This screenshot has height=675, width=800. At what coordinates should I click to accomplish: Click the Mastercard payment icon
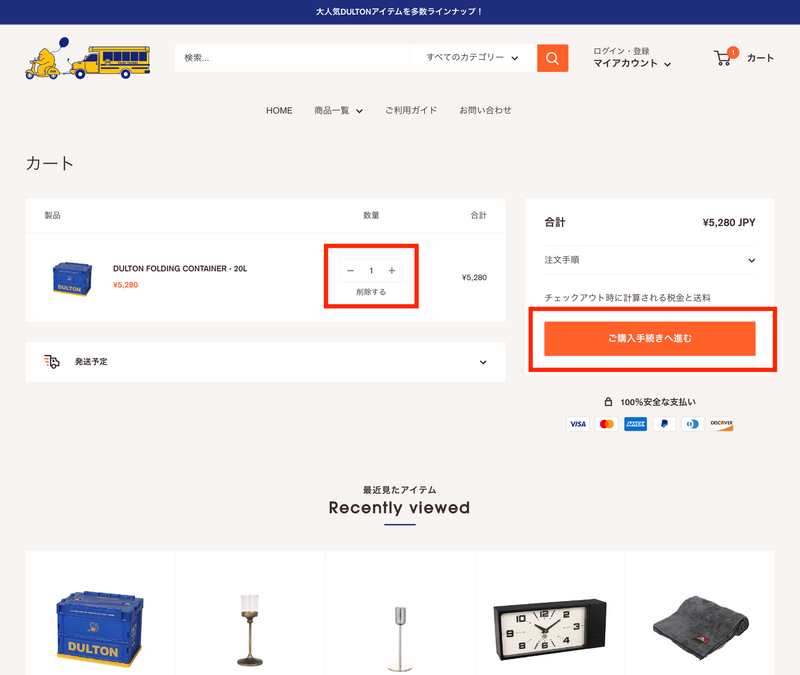pyautogui.click(x=607, y=424)
